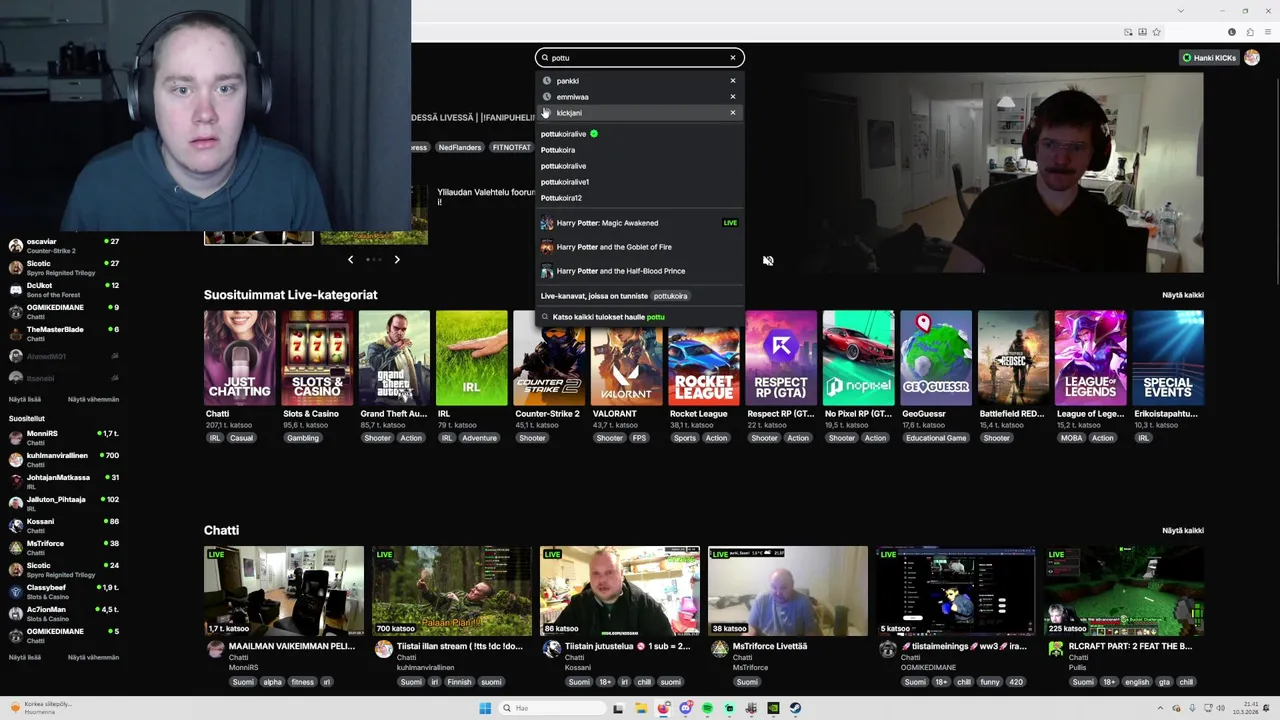Open the oscaviar channel avatar in the sidebar

pos(15,245)
